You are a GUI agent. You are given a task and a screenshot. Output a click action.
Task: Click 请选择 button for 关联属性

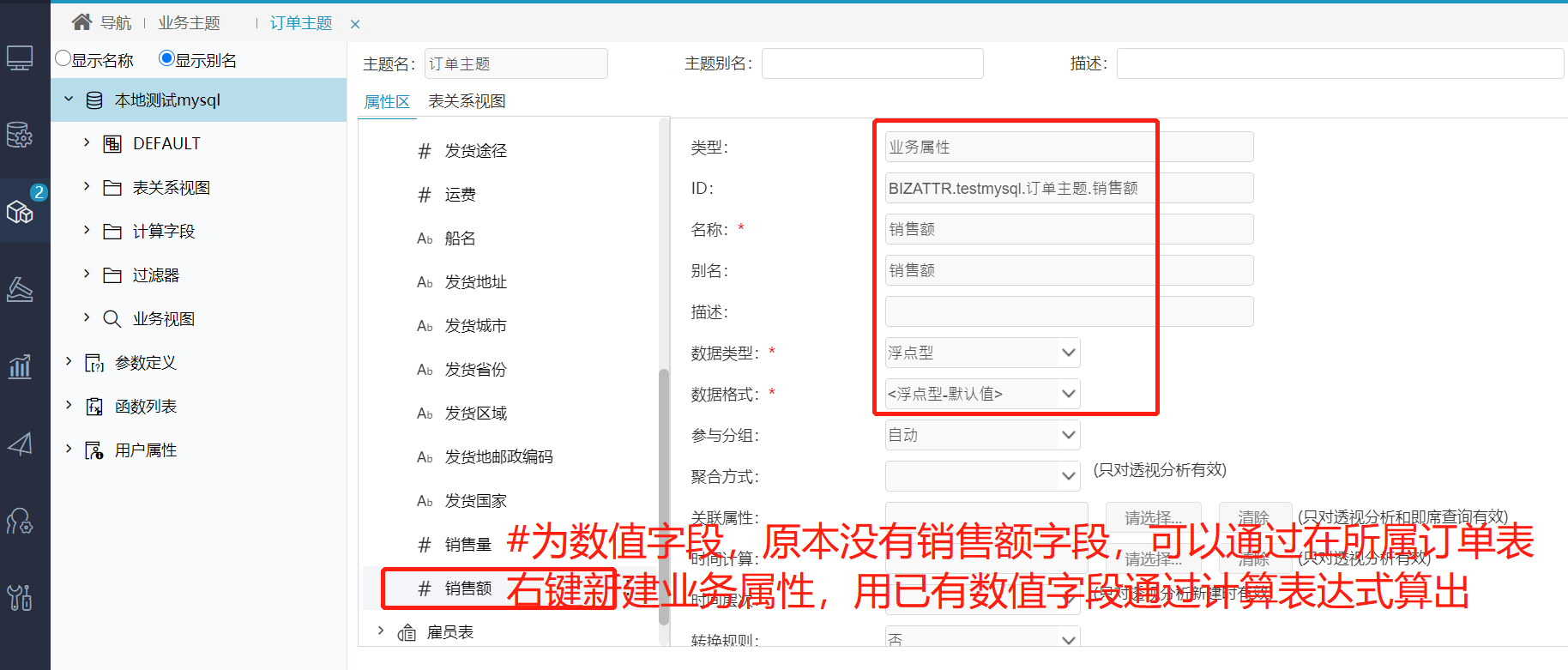[x=1154, y=517]
